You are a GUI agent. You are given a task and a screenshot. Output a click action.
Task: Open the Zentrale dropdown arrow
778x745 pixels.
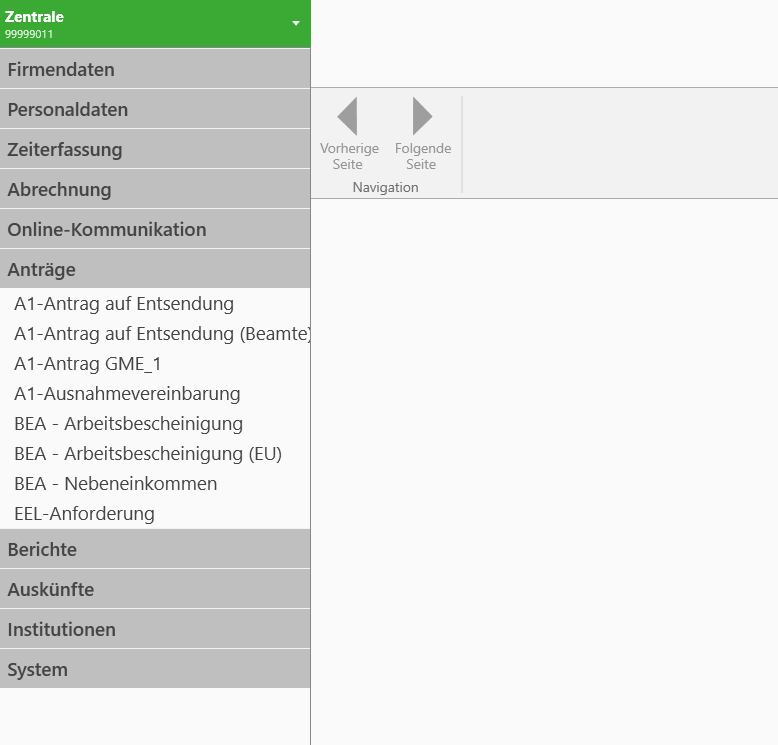point(296,23)
